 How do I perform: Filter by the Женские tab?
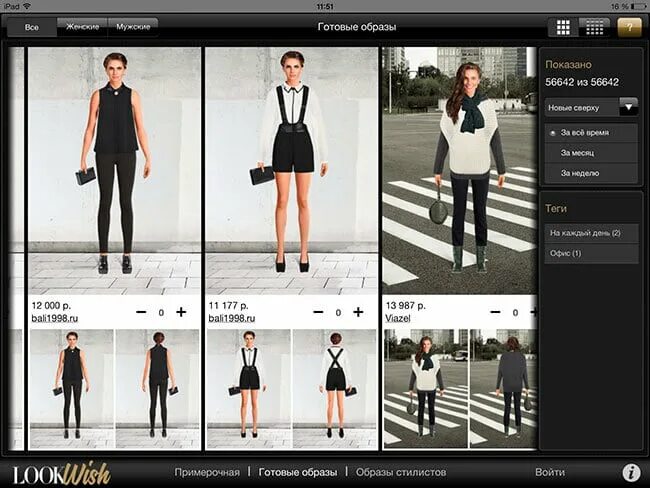pos(82,27)
